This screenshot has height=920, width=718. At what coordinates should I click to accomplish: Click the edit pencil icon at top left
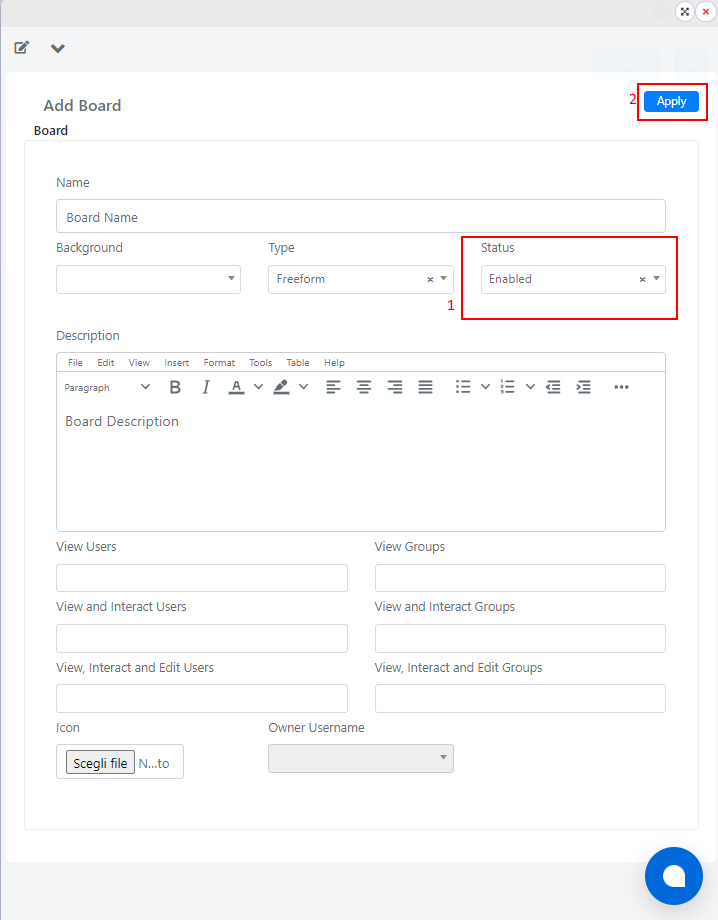(x=22, y=48)
